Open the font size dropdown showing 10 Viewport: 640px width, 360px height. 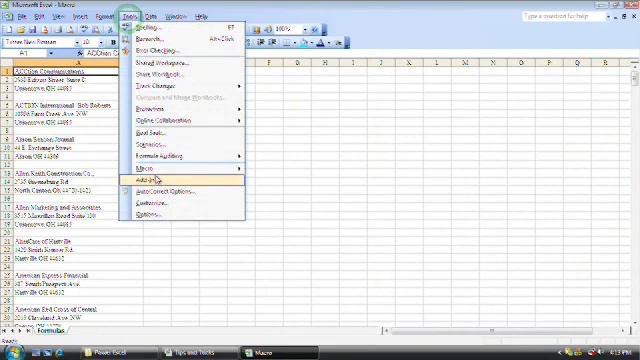coord(101,42)
